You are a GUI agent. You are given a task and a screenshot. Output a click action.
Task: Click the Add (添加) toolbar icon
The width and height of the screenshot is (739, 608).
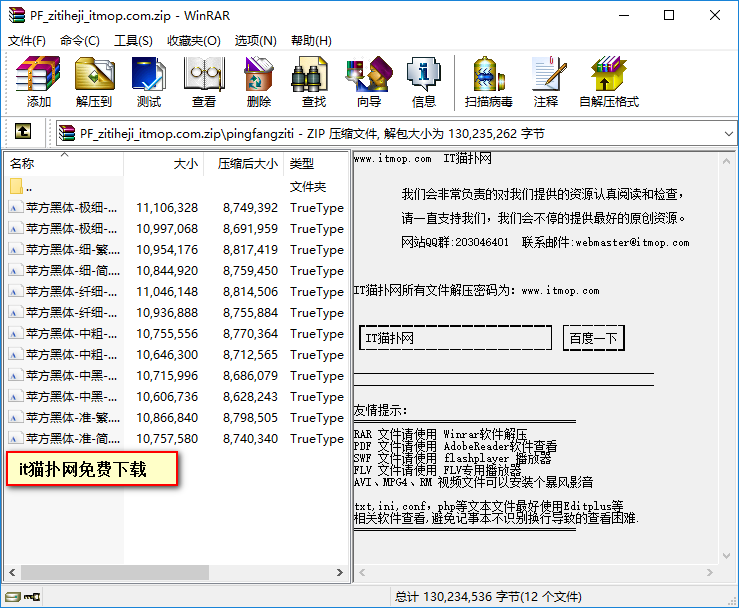38,82
